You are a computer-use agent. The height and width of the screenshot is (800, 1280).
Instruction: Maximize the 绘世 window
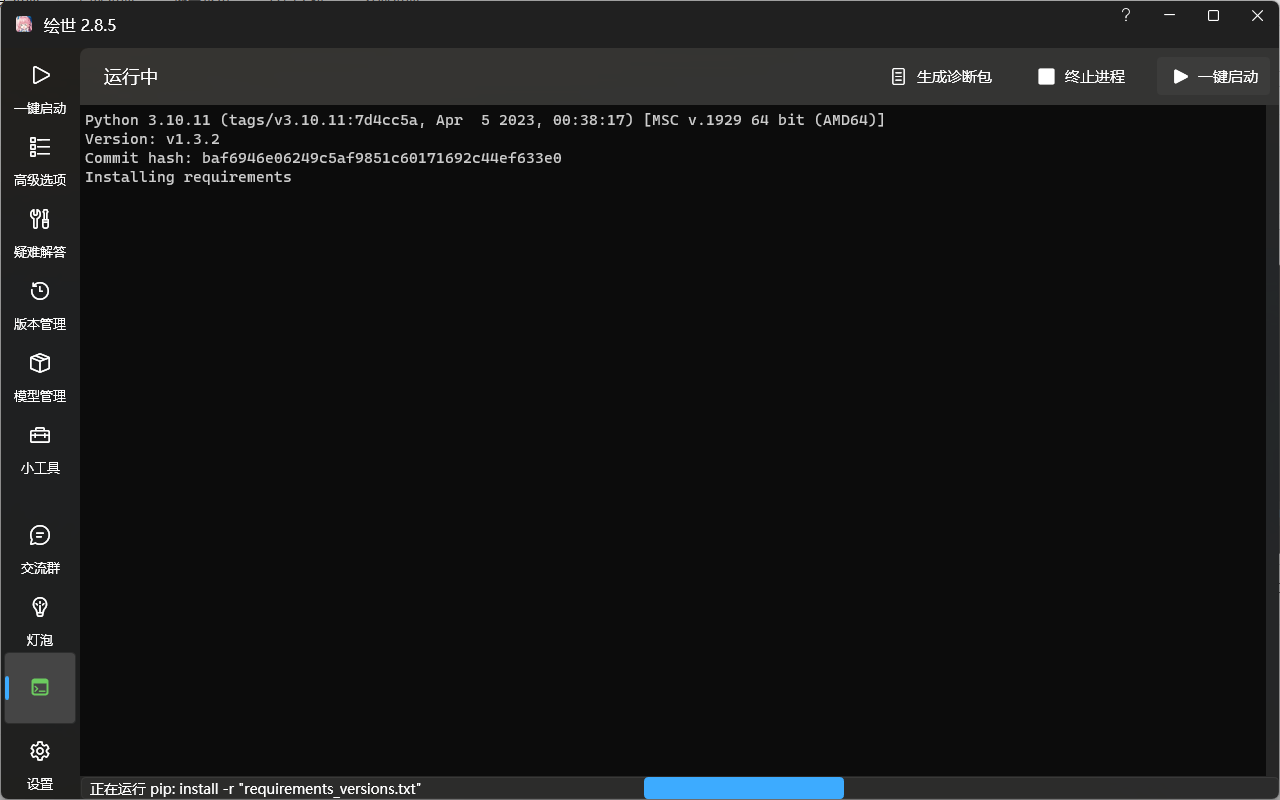[x=1213, y=16]
